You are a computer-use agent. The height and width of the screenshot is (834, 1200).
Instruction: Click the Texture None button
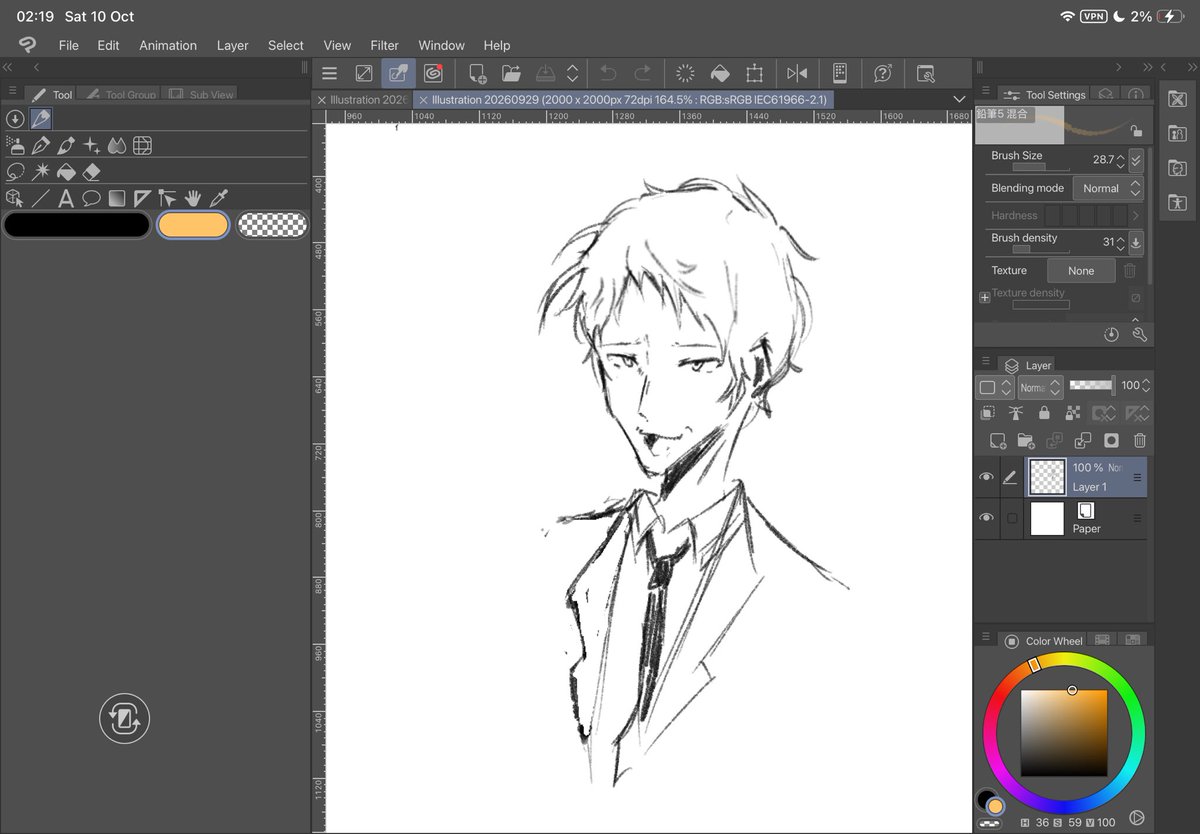[x=1081, y=271]
